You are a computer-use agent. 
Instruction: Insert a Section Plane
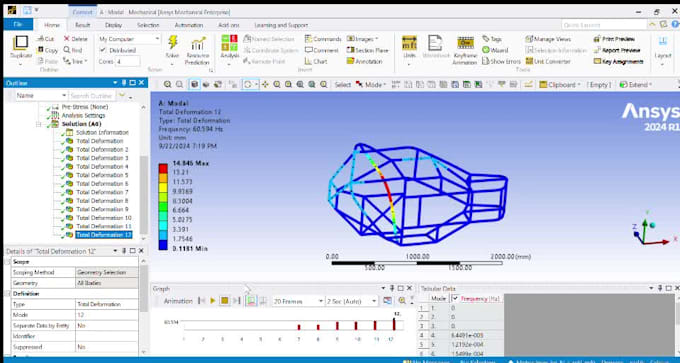coord(367,50)
